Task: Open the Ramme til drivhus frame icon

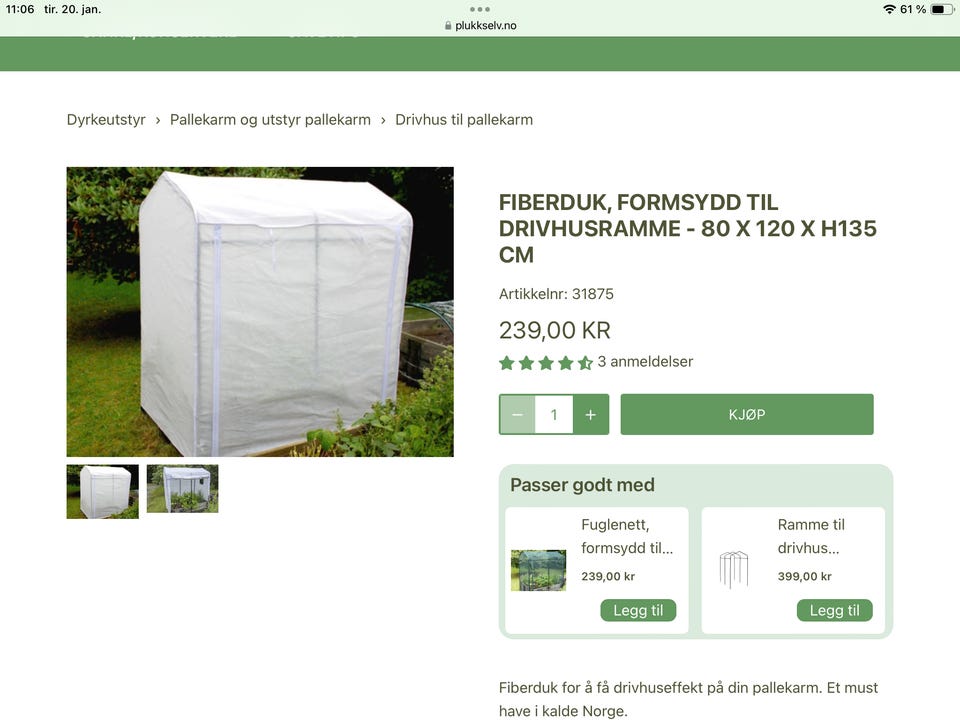Action: pos(734,570)
